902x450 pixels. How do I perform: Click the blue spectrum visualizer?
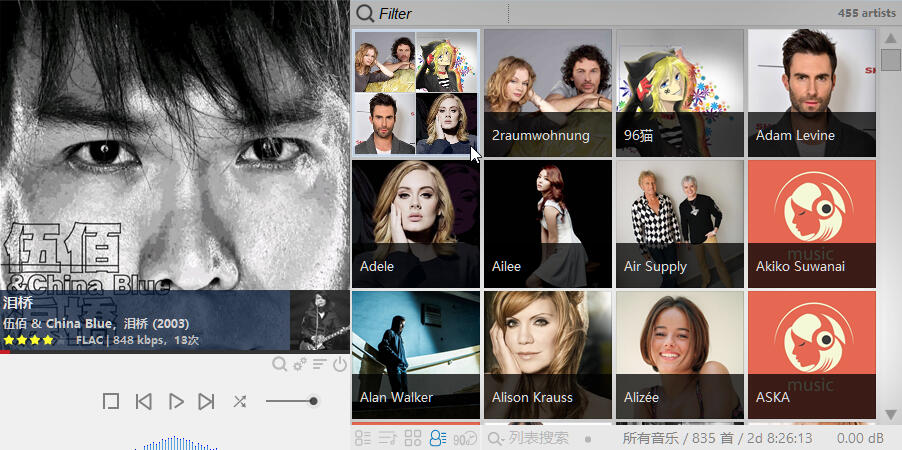(175, 443)
